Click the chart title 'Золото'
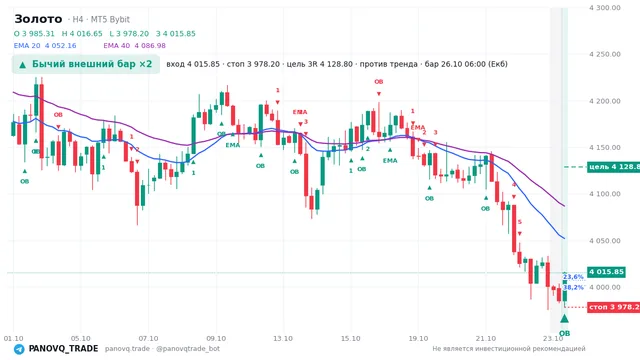Image resolution: width=640 pixels, height=360 pixels. [38, 19]
